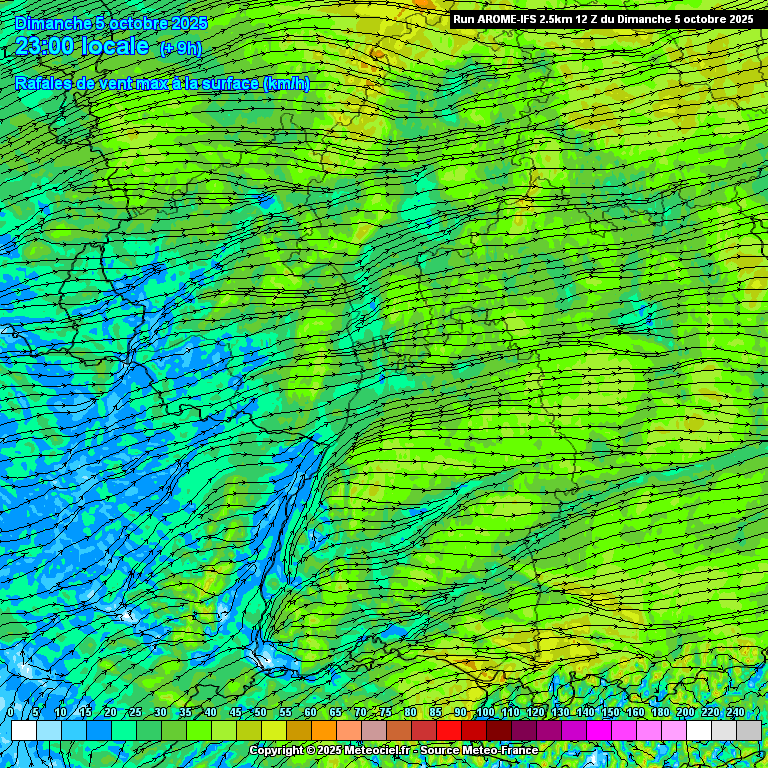Pick the magenta 140 km/h legend swatch
Screen dimensions: 768x768
(x=598, y=731)
